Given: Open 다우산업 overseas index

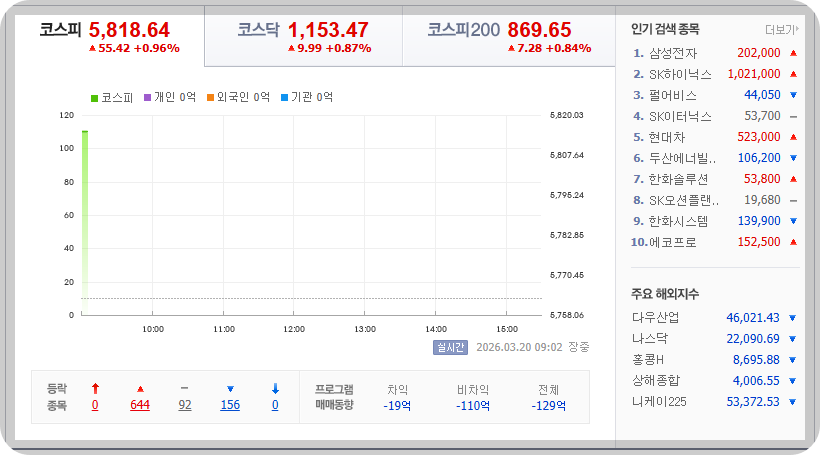Looking at the screenshot, I should (x=655, y=317).
